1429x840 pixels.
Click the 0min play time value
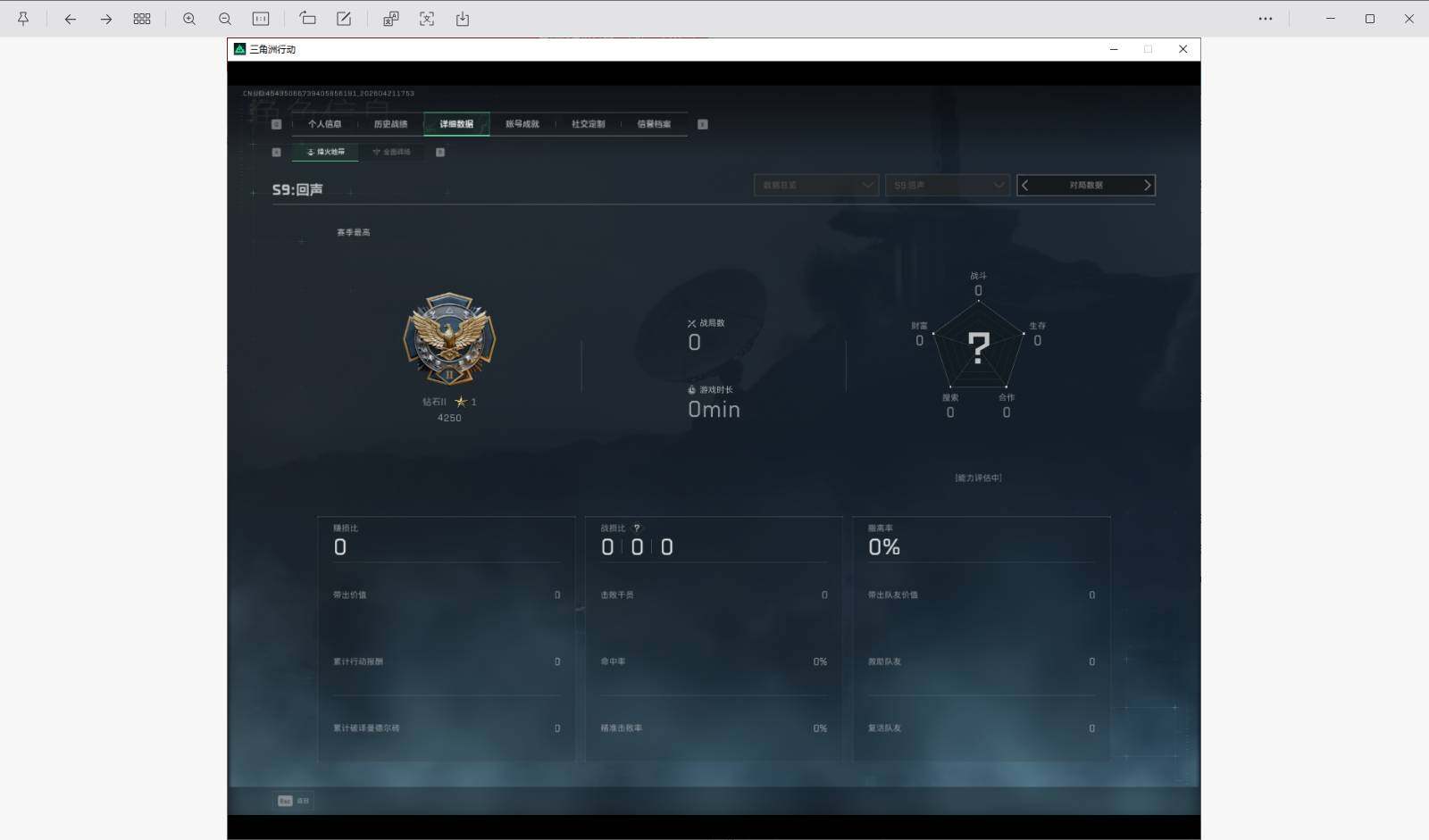point(714,409)
